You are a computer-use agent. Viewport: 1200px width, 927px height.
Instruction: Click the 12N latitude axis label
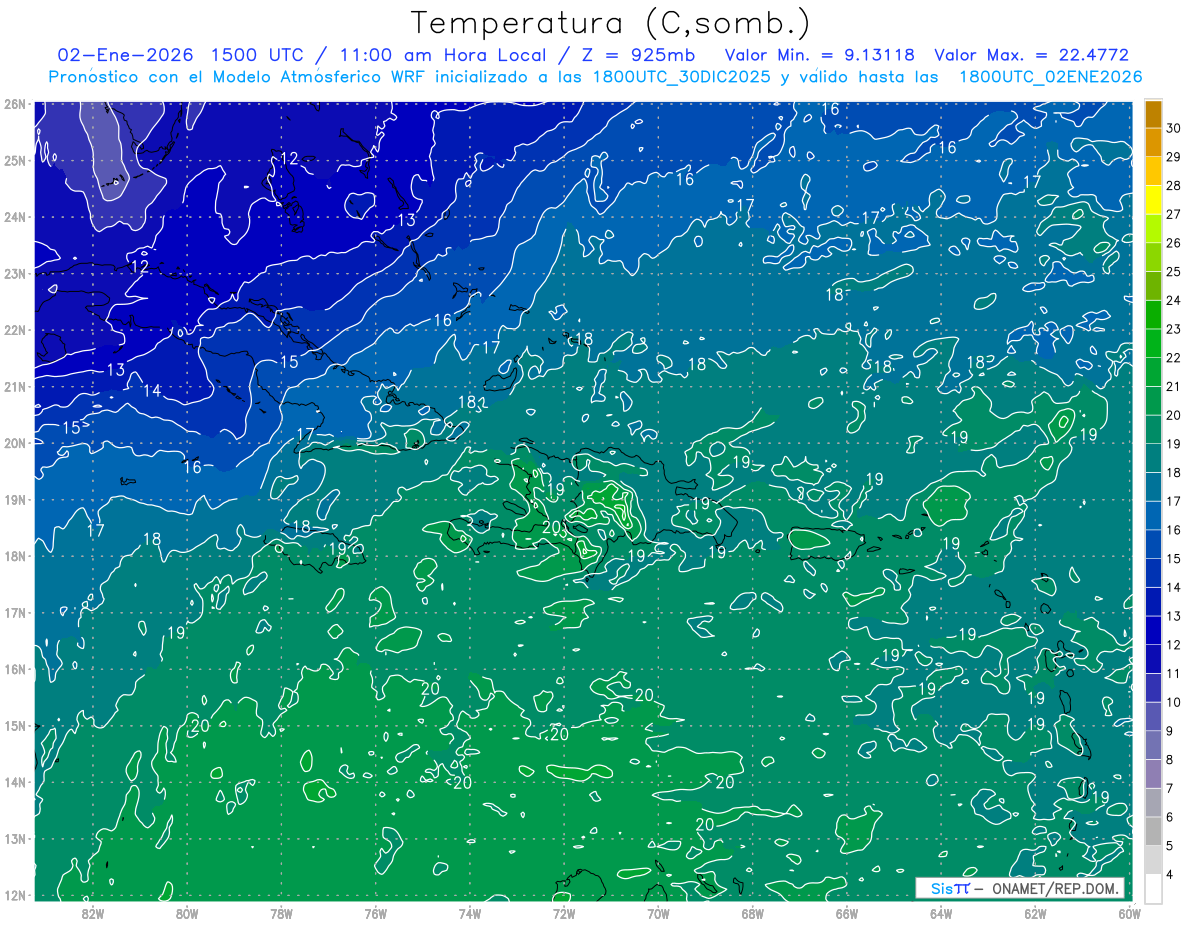15,895
